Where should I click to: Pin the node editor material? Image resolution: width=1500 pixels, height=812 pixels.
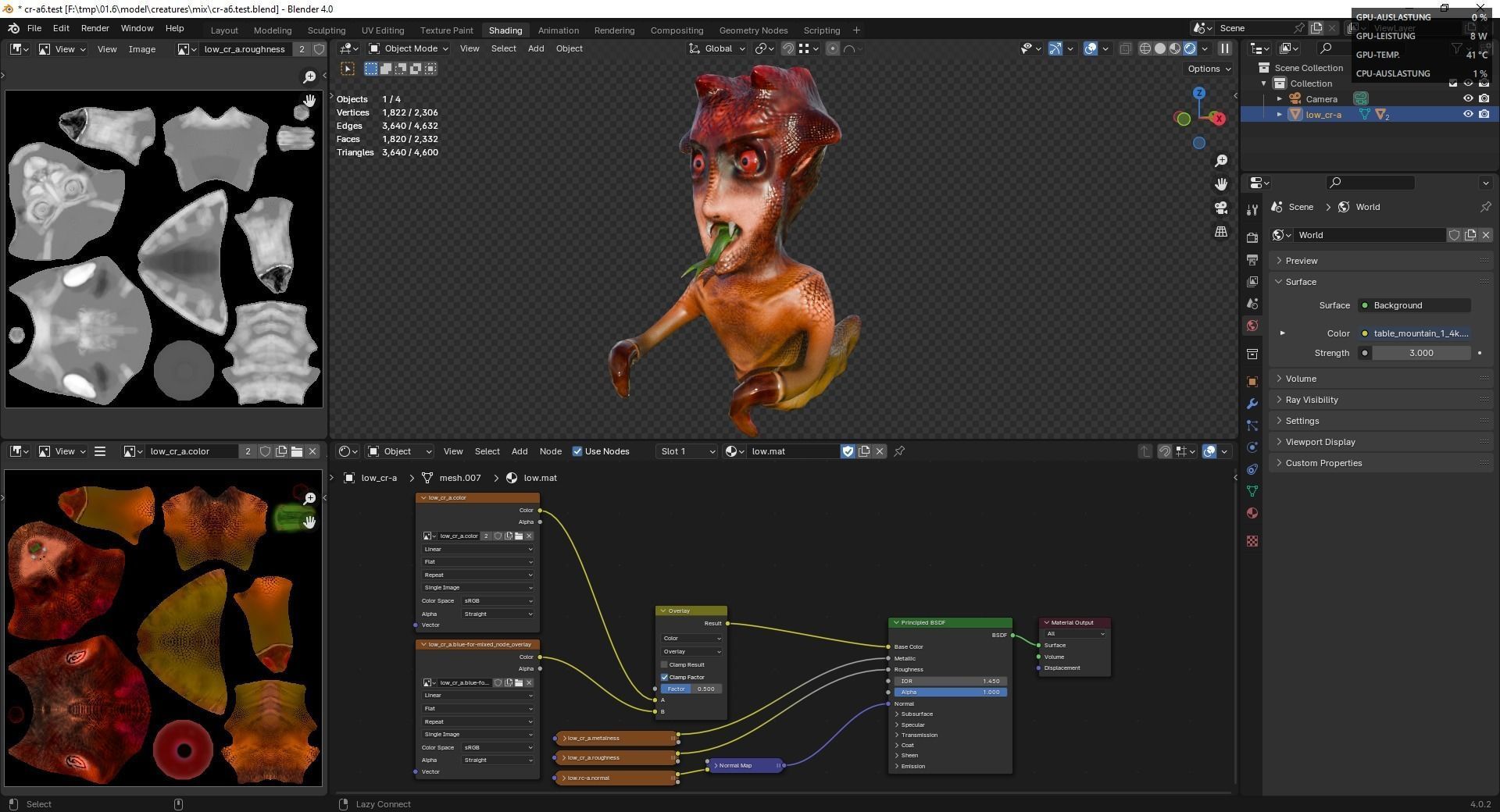899,451
